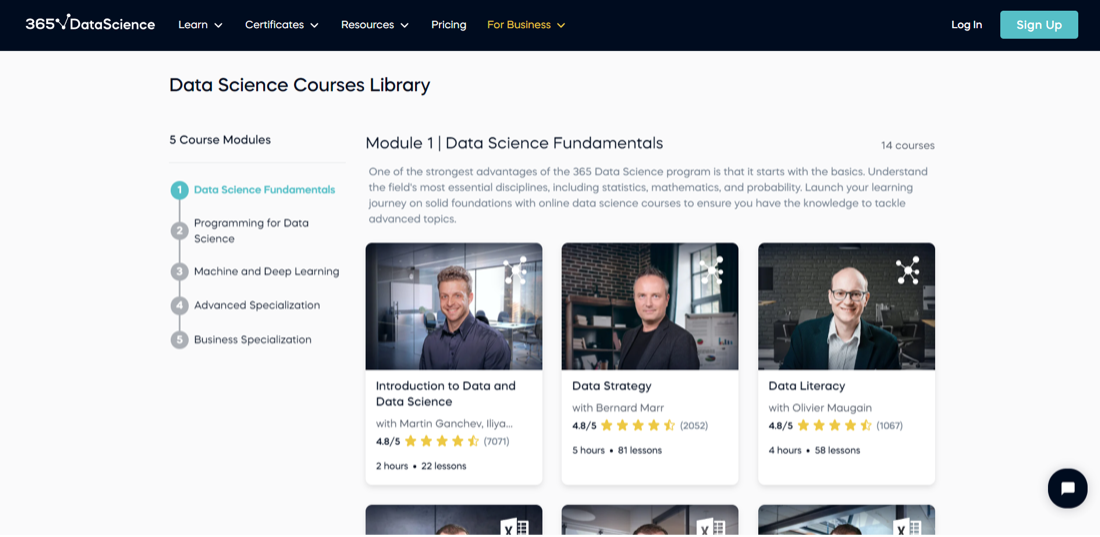Select step 2 circle in module list
1100x537 pixels.
point(179,231)
